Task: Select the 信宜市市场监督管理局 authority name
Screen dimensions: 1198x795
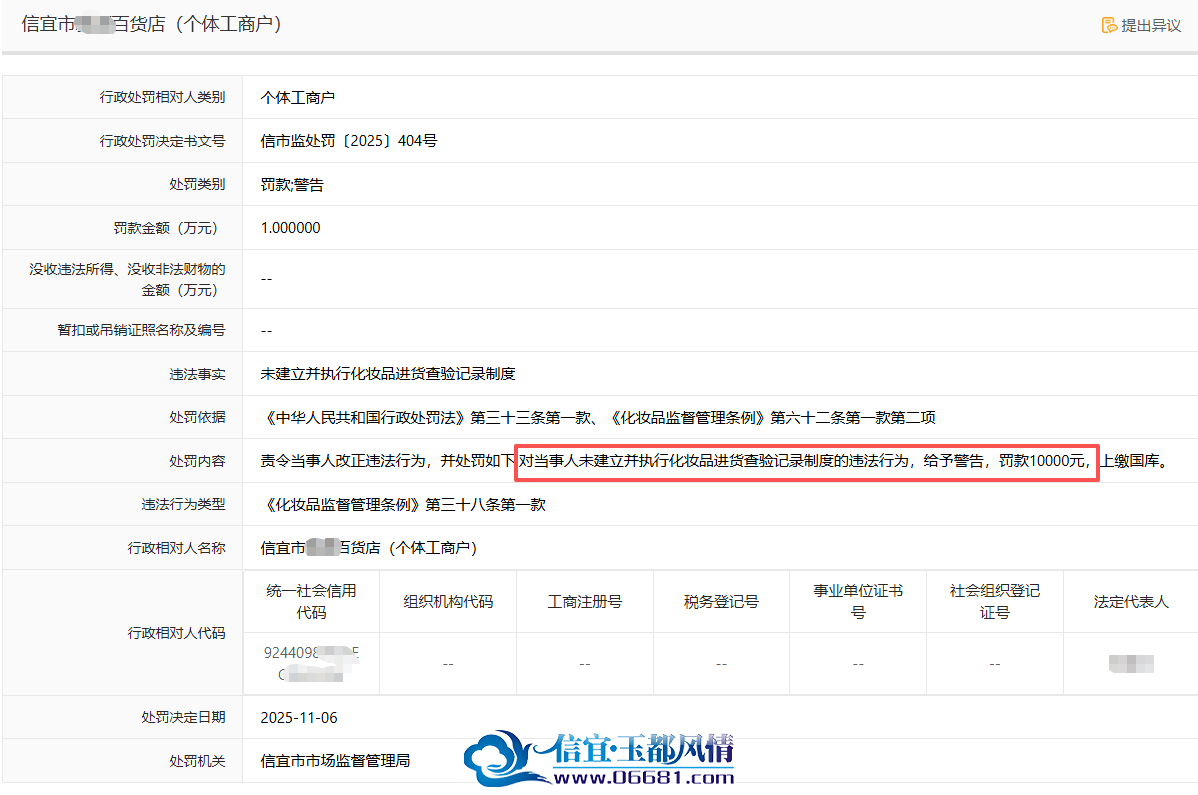Action: click(335, 761)
